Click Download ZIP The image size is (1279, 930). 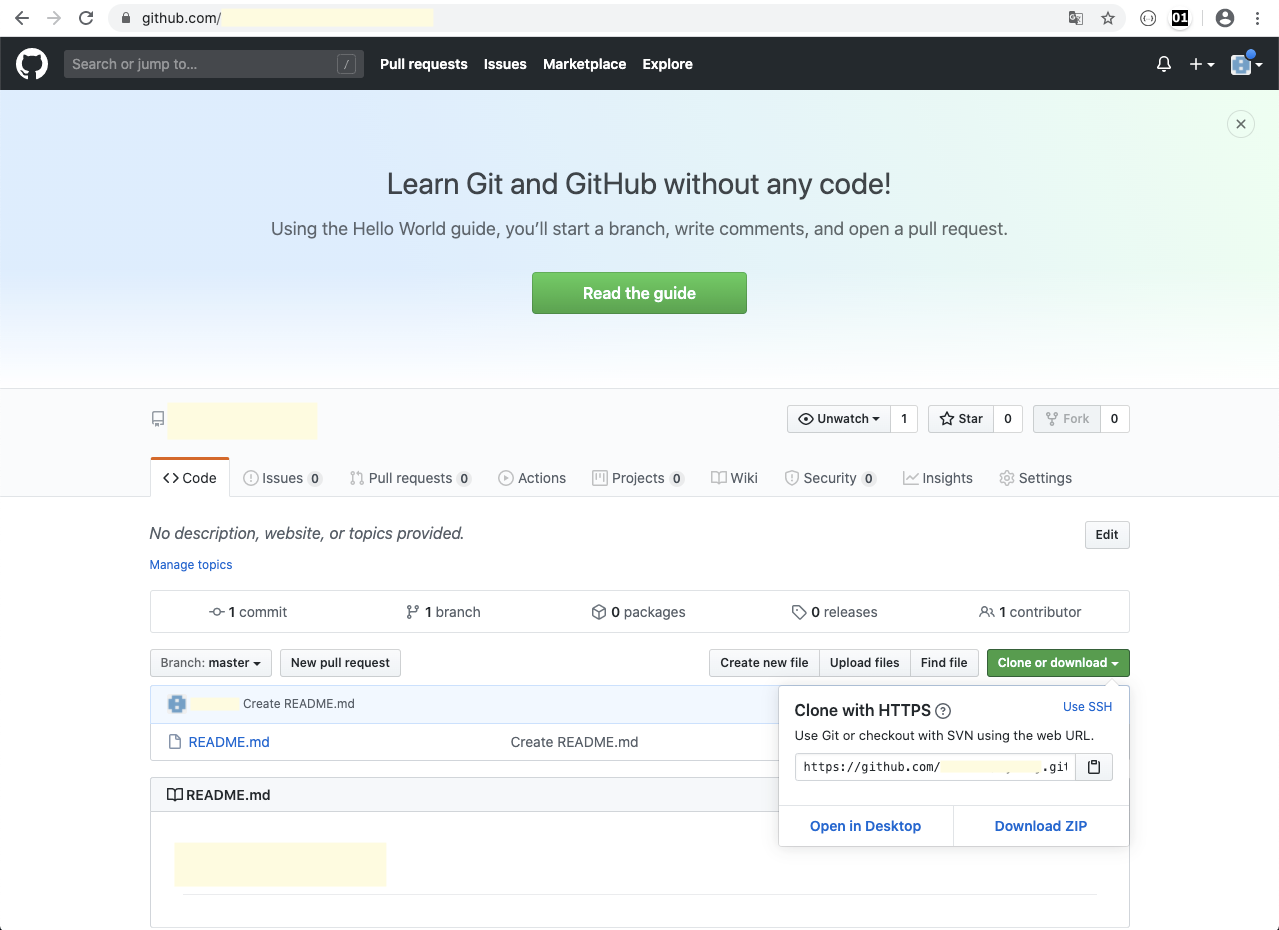(x=1041, y=826)
